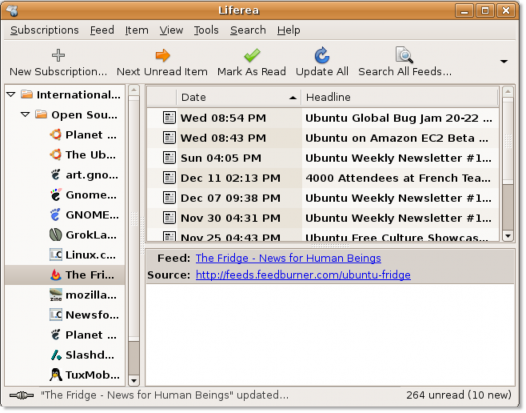This screenshot has height=413, width=526.
Task: Click the Nov 25 04:43 PM item row
Action: point(322,236)
